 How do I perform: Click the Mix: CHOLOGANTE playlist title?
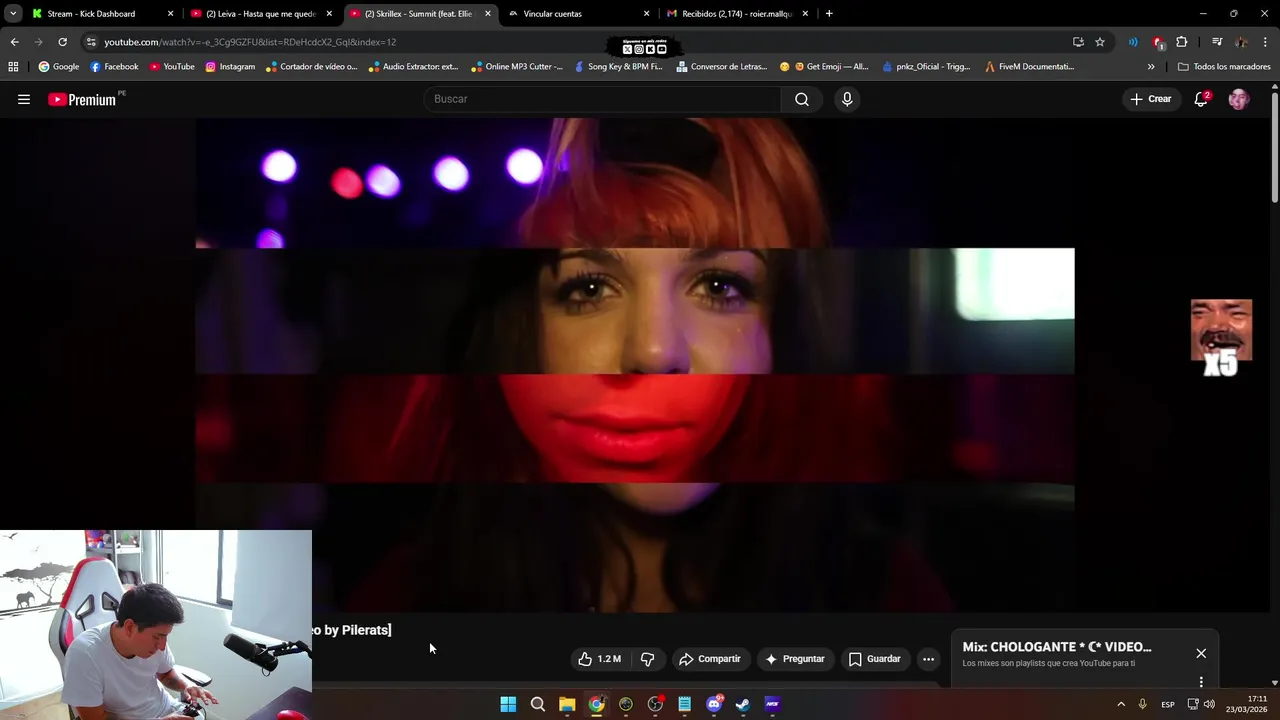(1057, 647)
